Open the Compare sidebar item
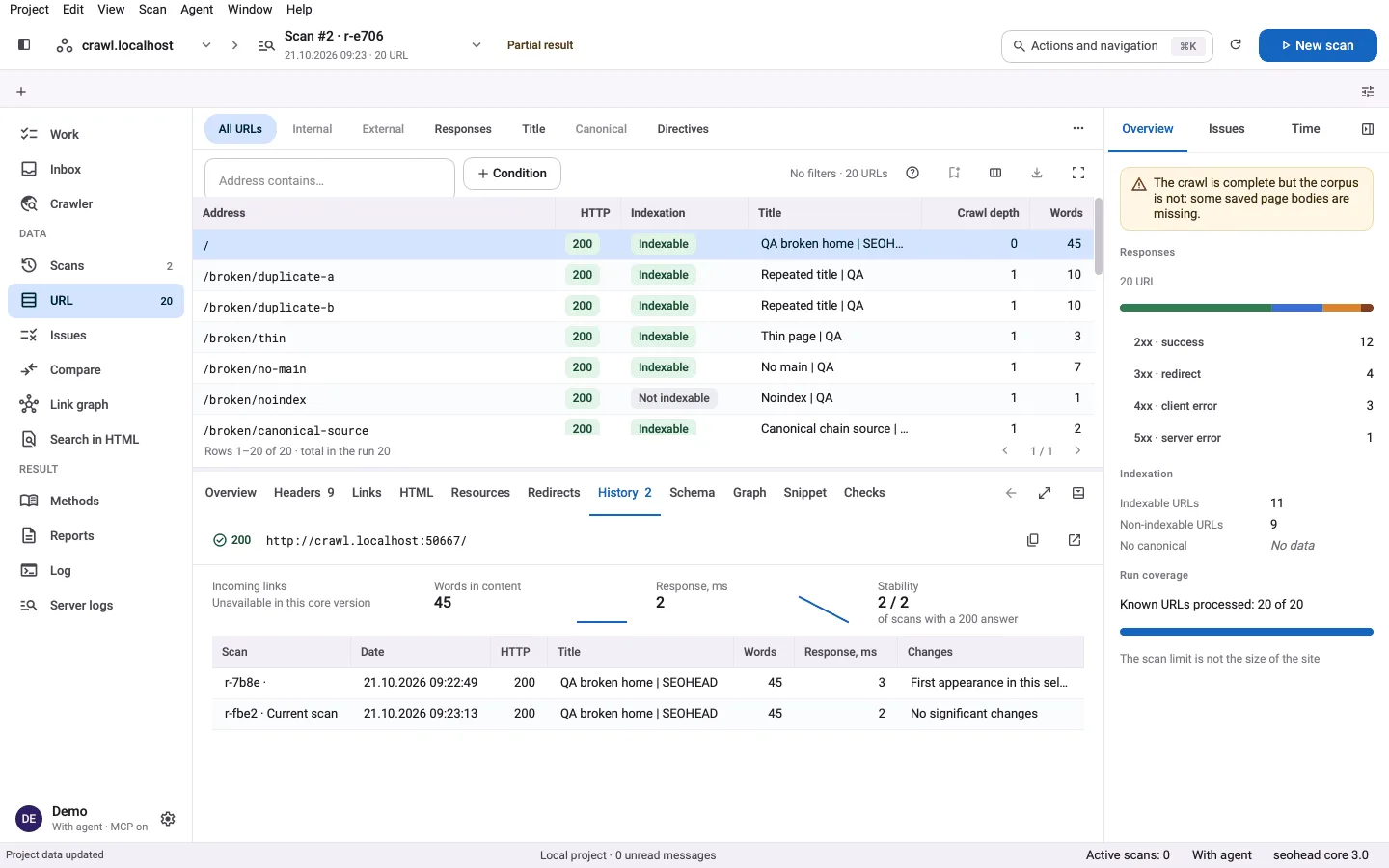Screen dimensions: 1389x868 tap(95, 370)
